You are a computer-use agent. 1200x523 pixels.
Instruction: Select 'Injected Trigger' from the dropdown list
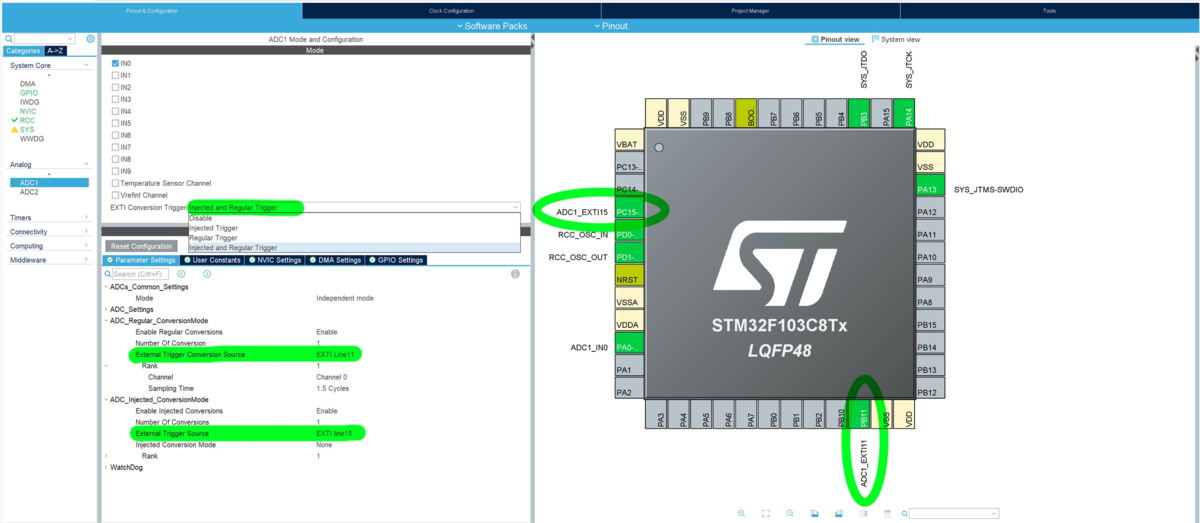tap(354, 228)
